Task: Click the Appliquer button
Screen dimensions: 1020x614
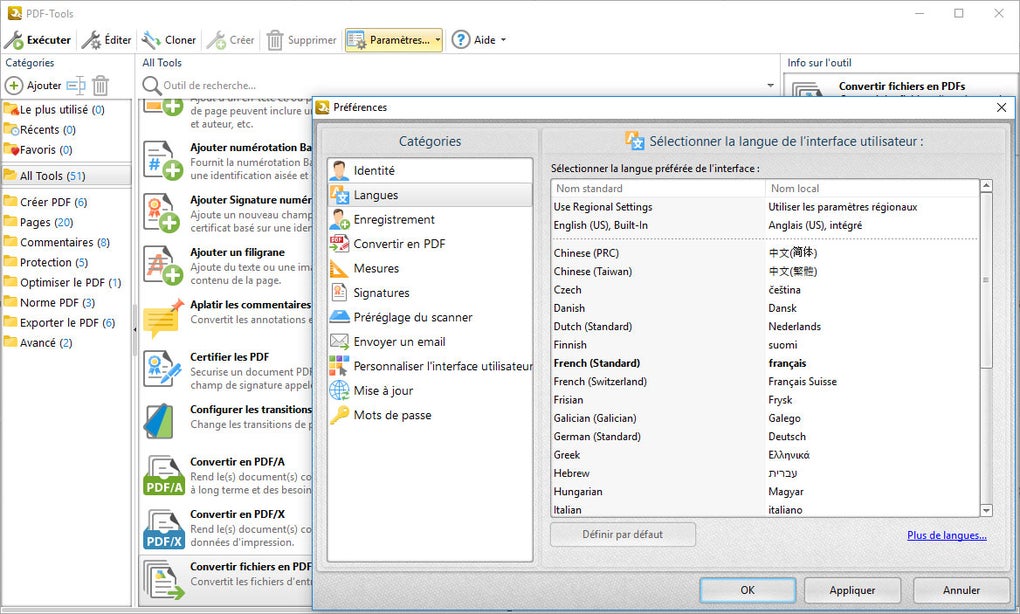Action: pos(852,590)
